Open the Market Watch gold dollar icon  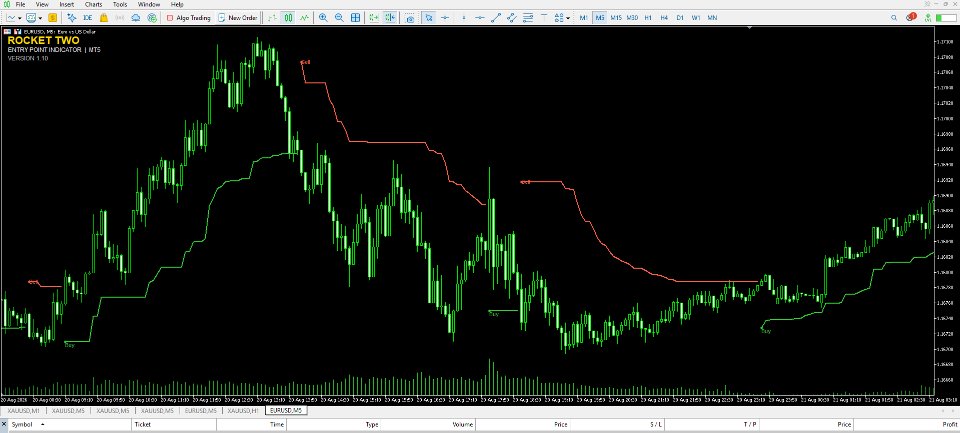53,18
